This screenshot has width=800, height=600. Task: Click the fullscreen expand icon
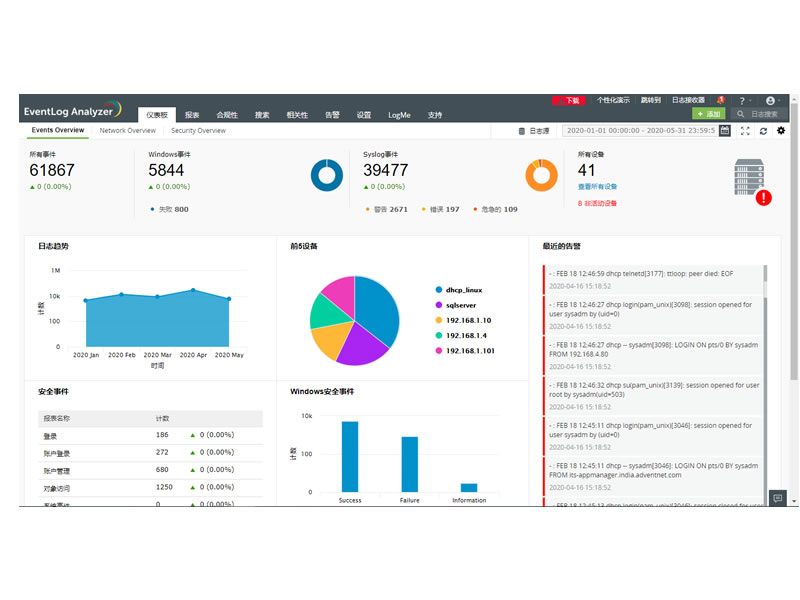745,131
